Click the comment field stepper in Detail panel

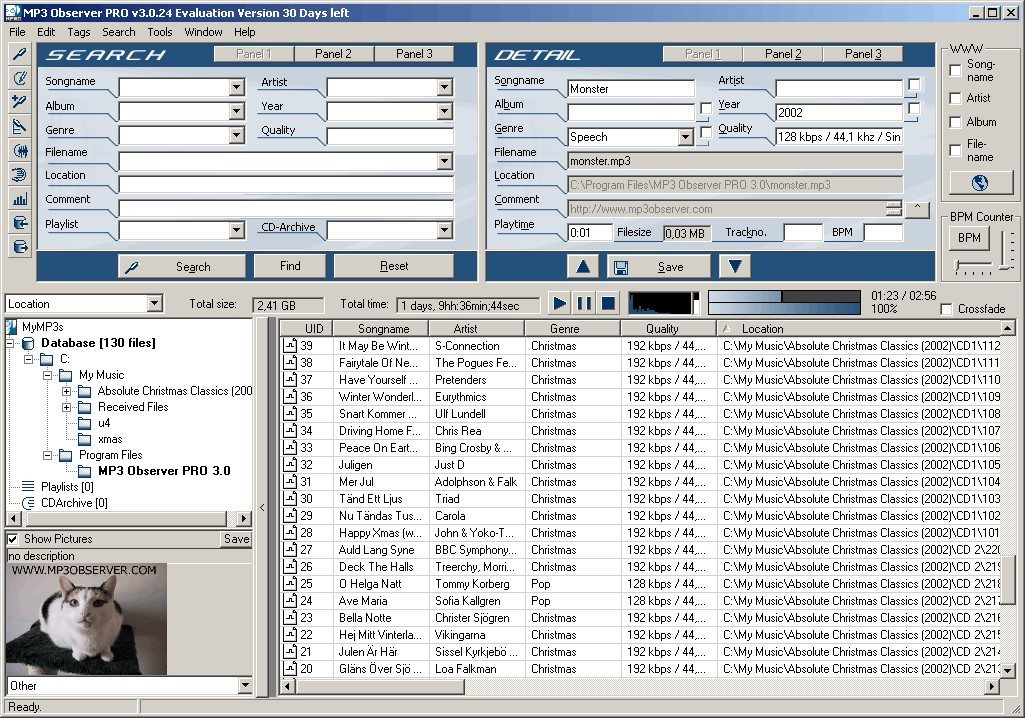tap(893, 209)
